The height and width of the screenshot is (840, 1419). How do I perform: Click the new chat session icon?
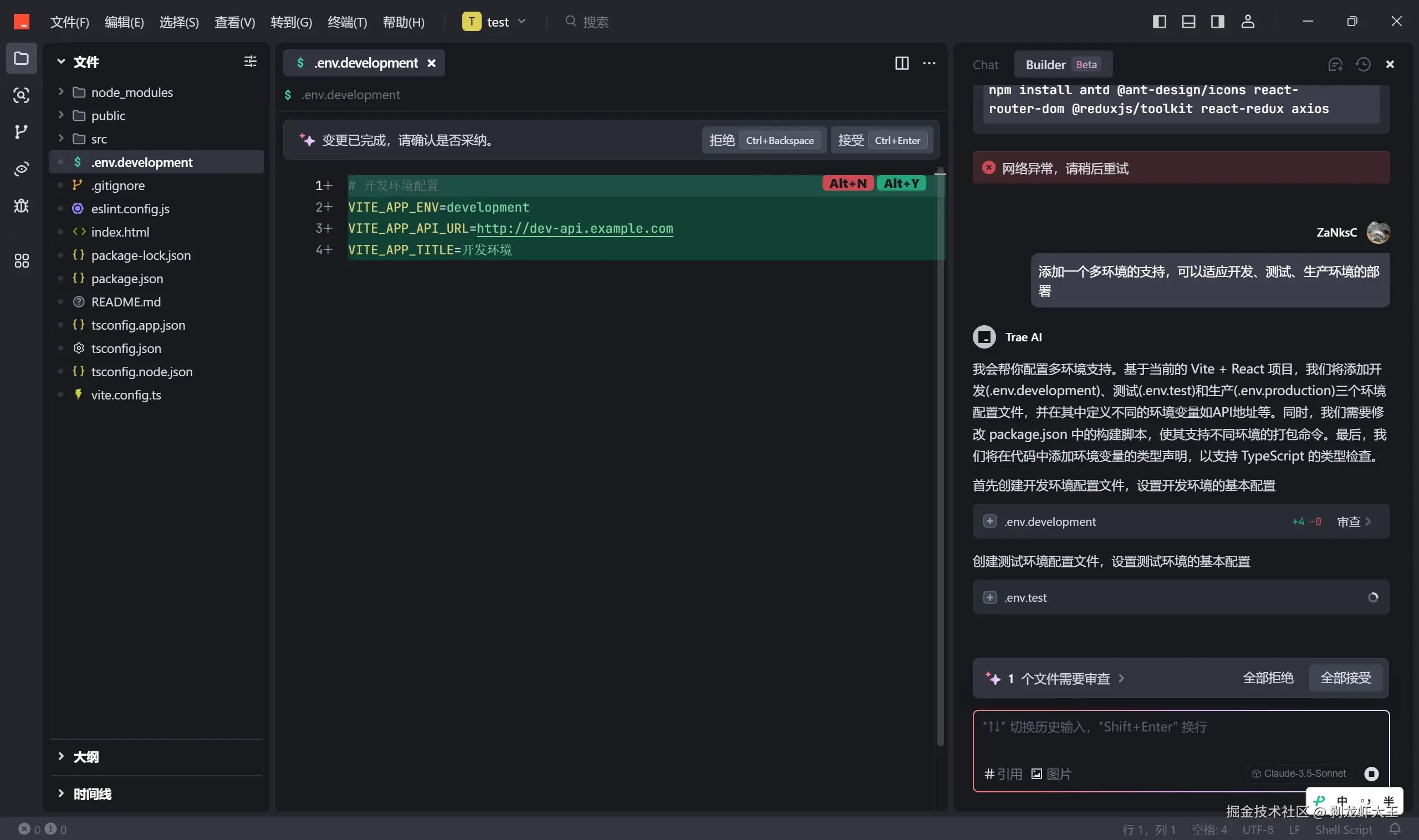click(1335, 64)
